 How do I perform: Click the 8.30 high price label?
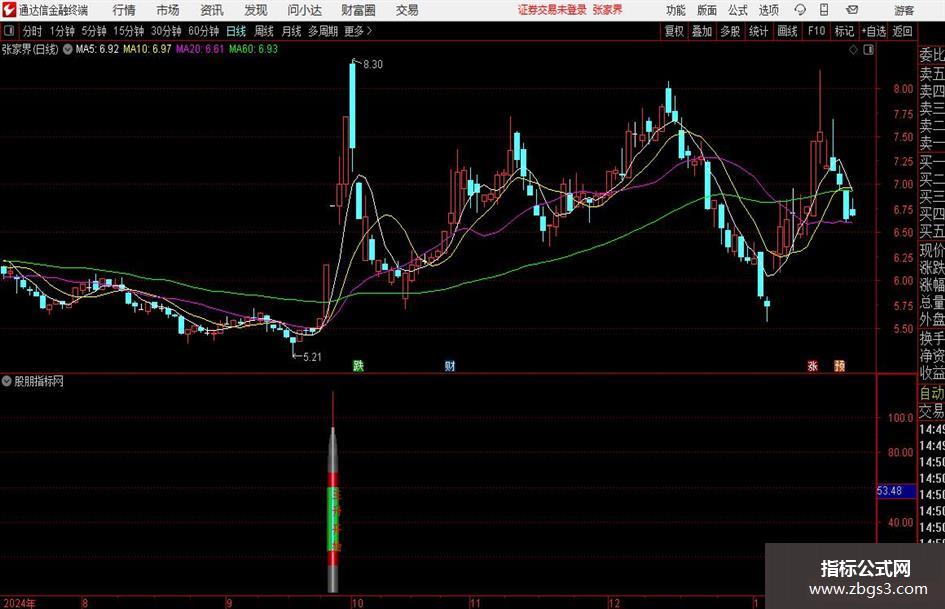373,65
